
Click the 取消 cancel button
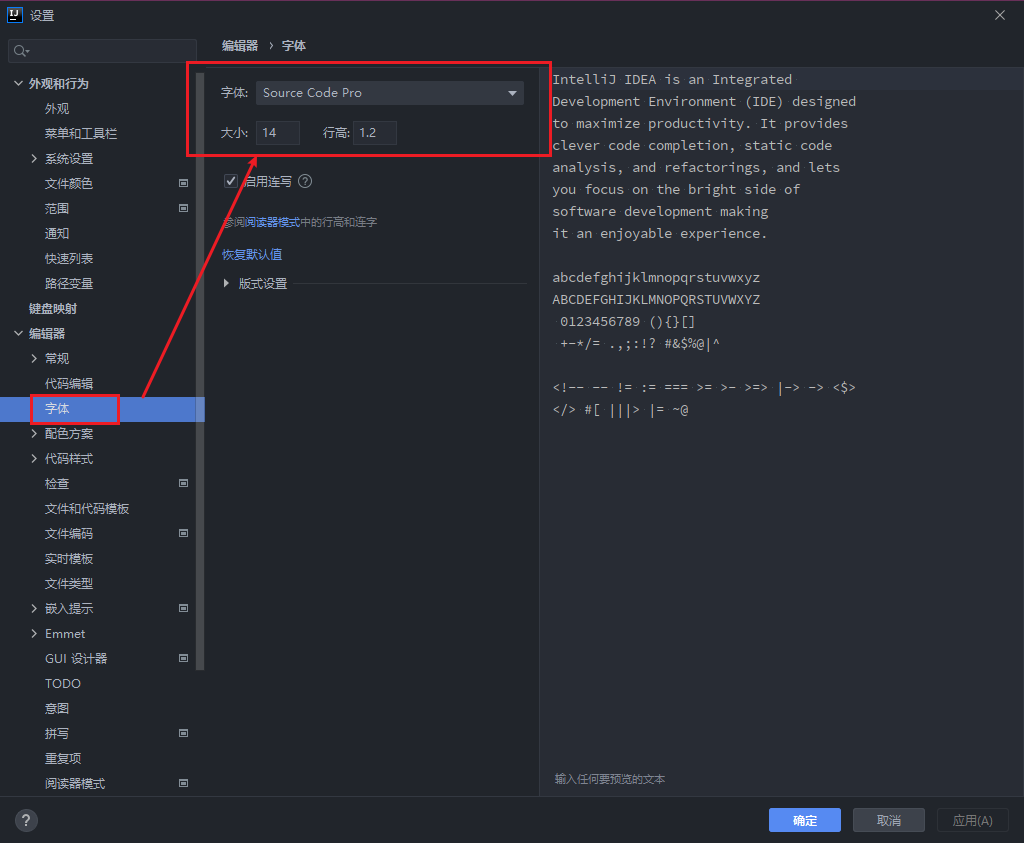point(889,820)
